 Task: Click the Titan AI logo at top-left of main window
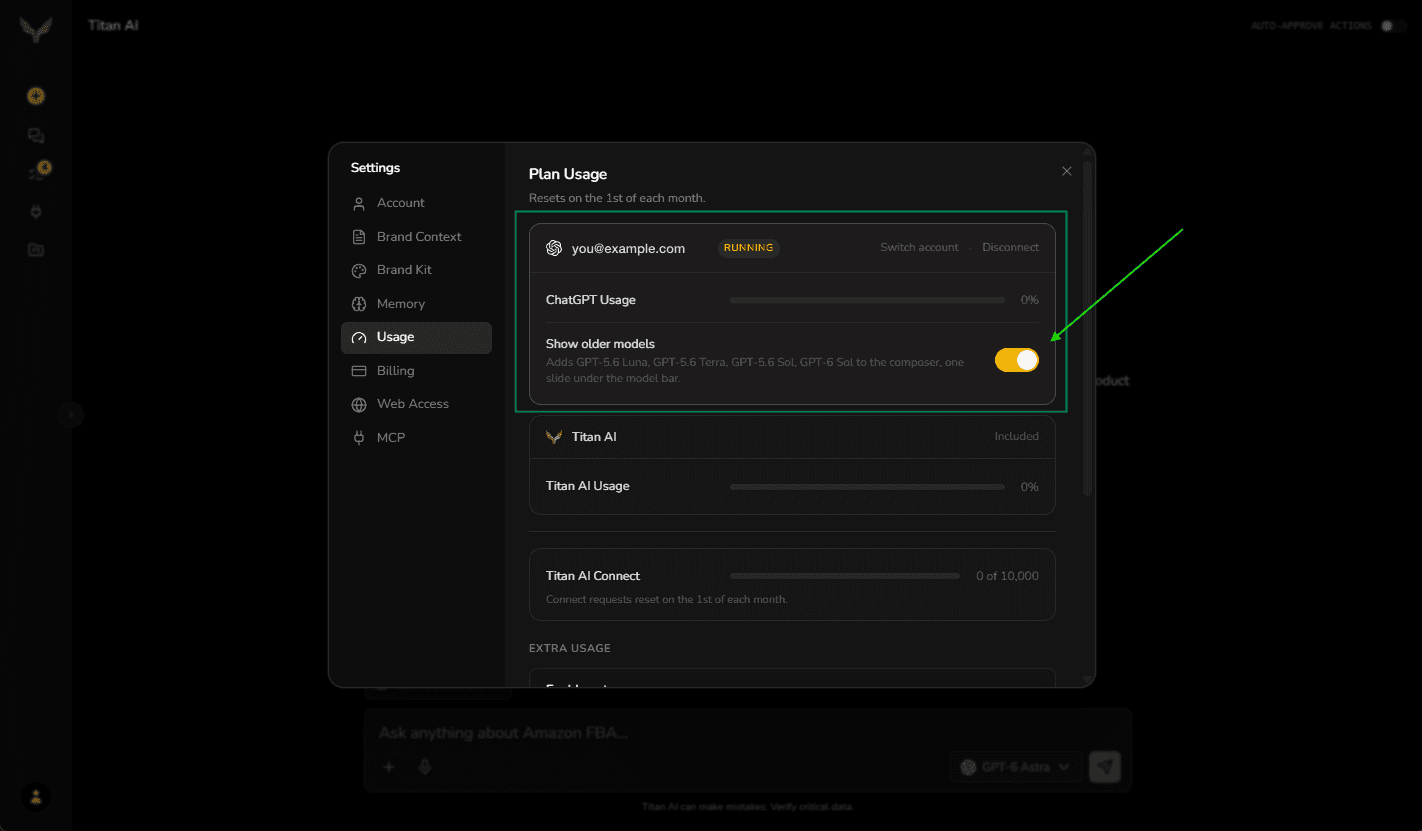click(36, 29)
